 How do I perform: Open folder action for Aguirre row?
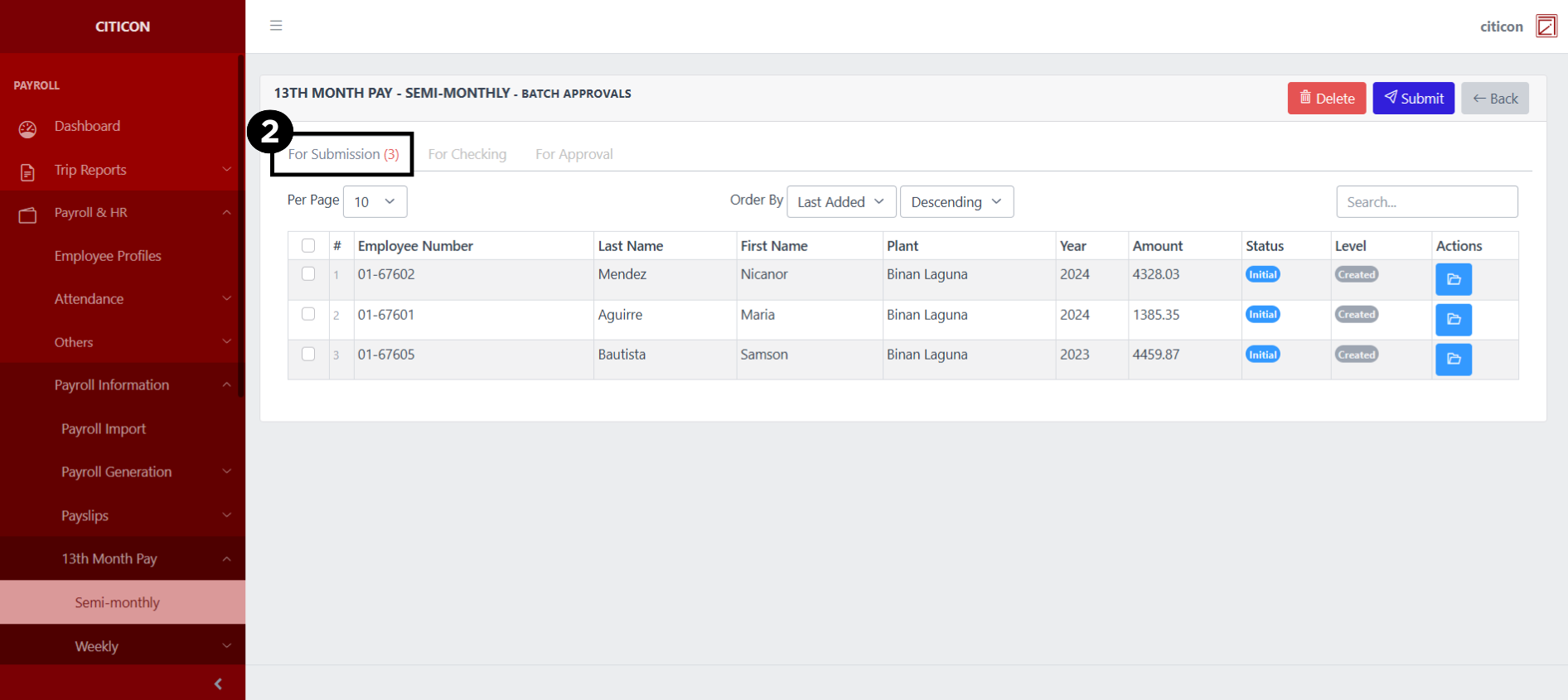click(x=1453, y=320)
